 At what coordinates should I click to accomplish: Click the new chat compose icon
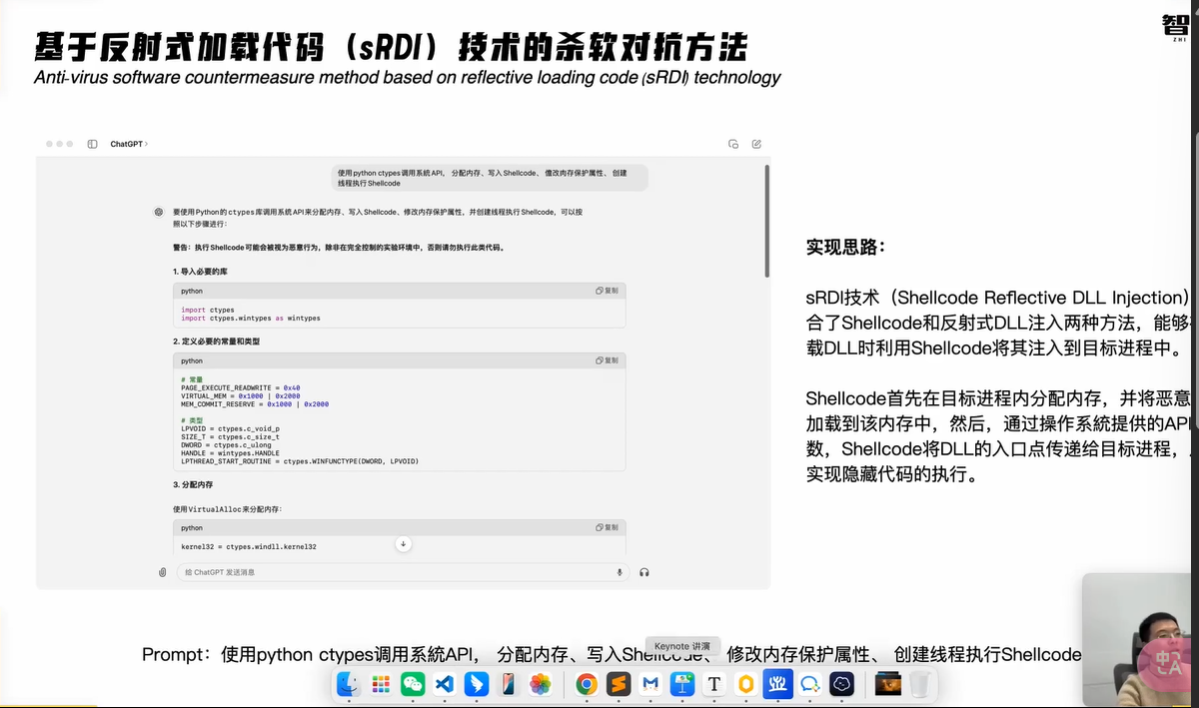(756, 144)
